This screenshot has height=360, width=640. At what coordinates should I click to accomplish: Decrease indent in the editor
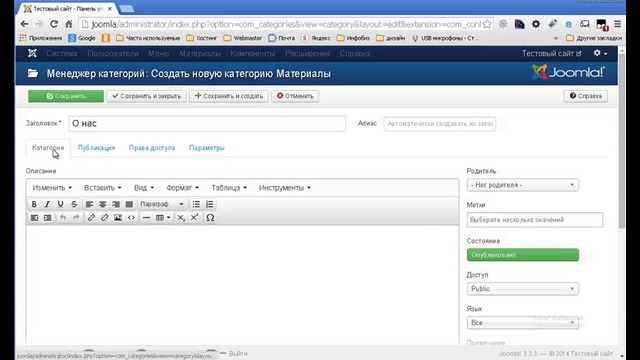(x=34, y=218)
